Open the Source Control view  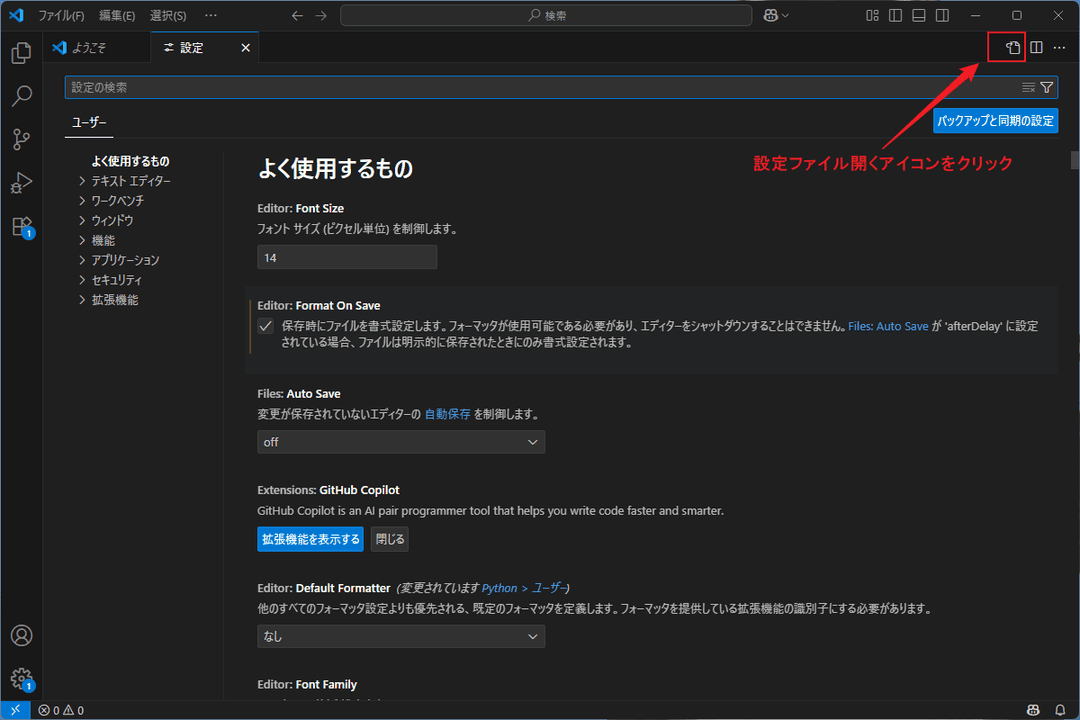coord(21,139)
